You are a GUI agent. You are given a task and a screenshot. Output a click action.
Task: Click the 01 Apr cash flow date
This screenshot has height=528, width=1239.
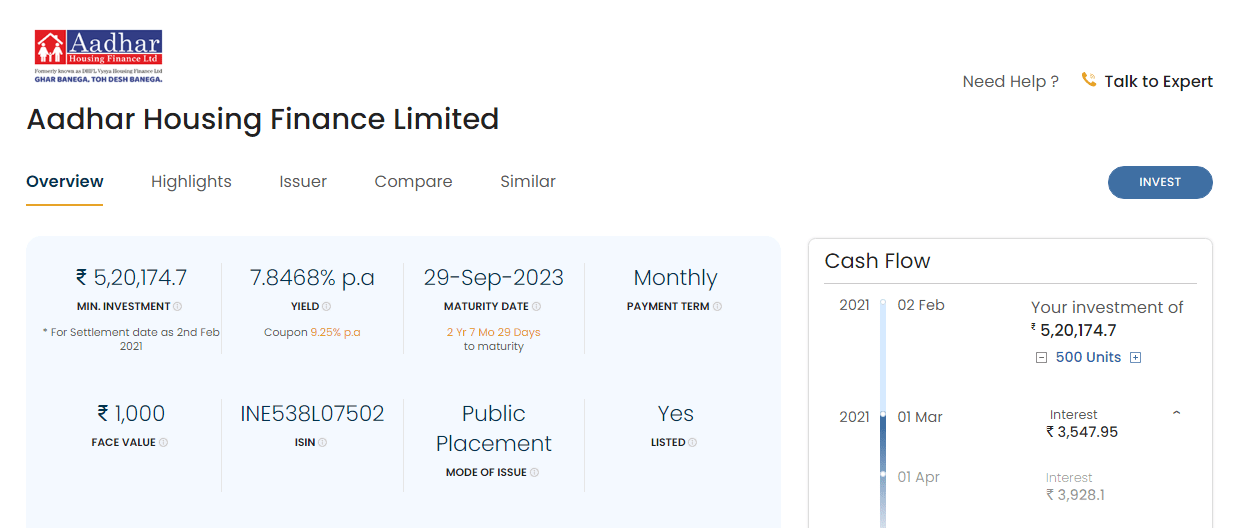[919, 477]
